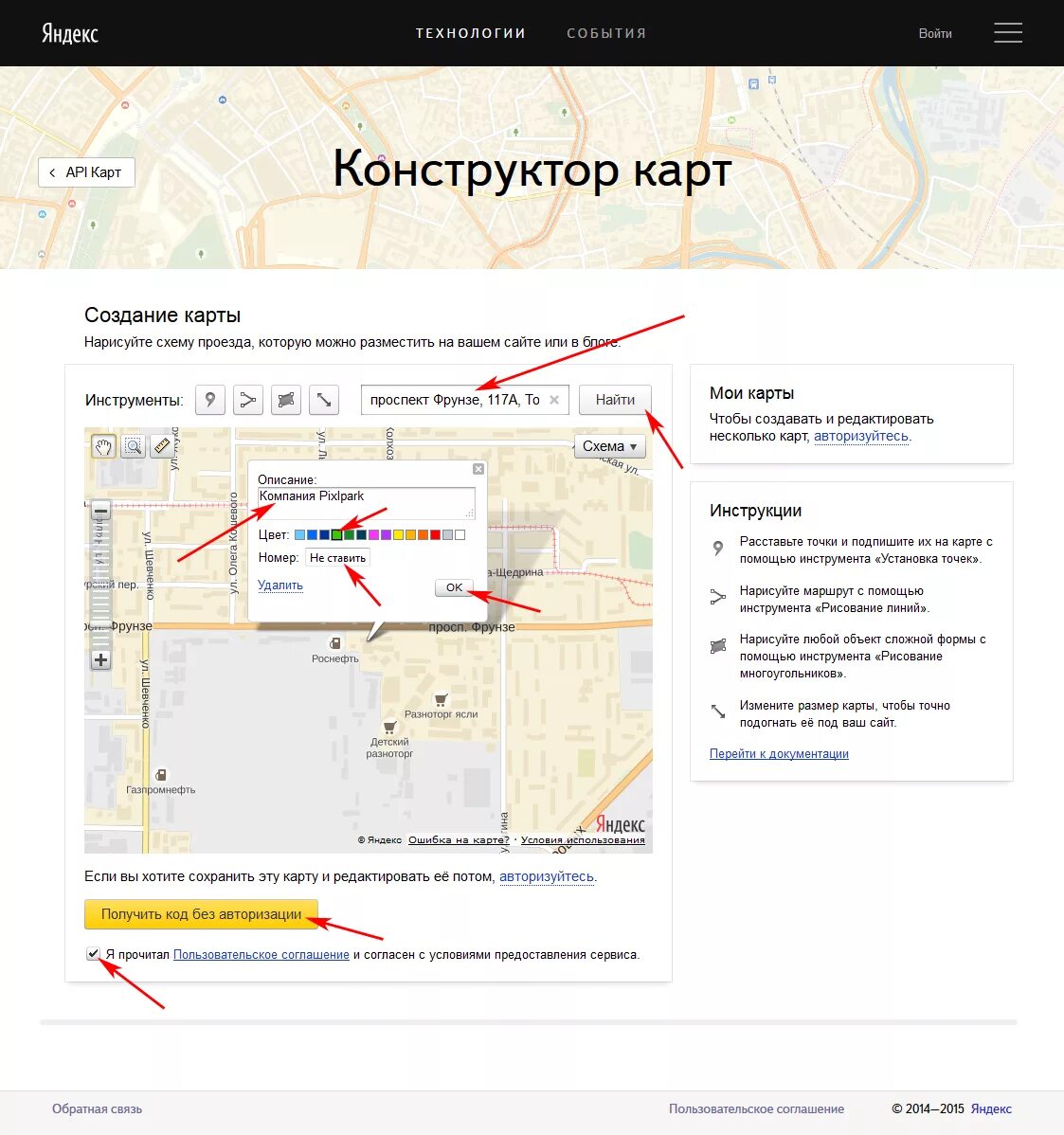Viewport: 1064px width, 1135px height.
Task: Click Получить код без авторизации button
Action: click(201, 914)
